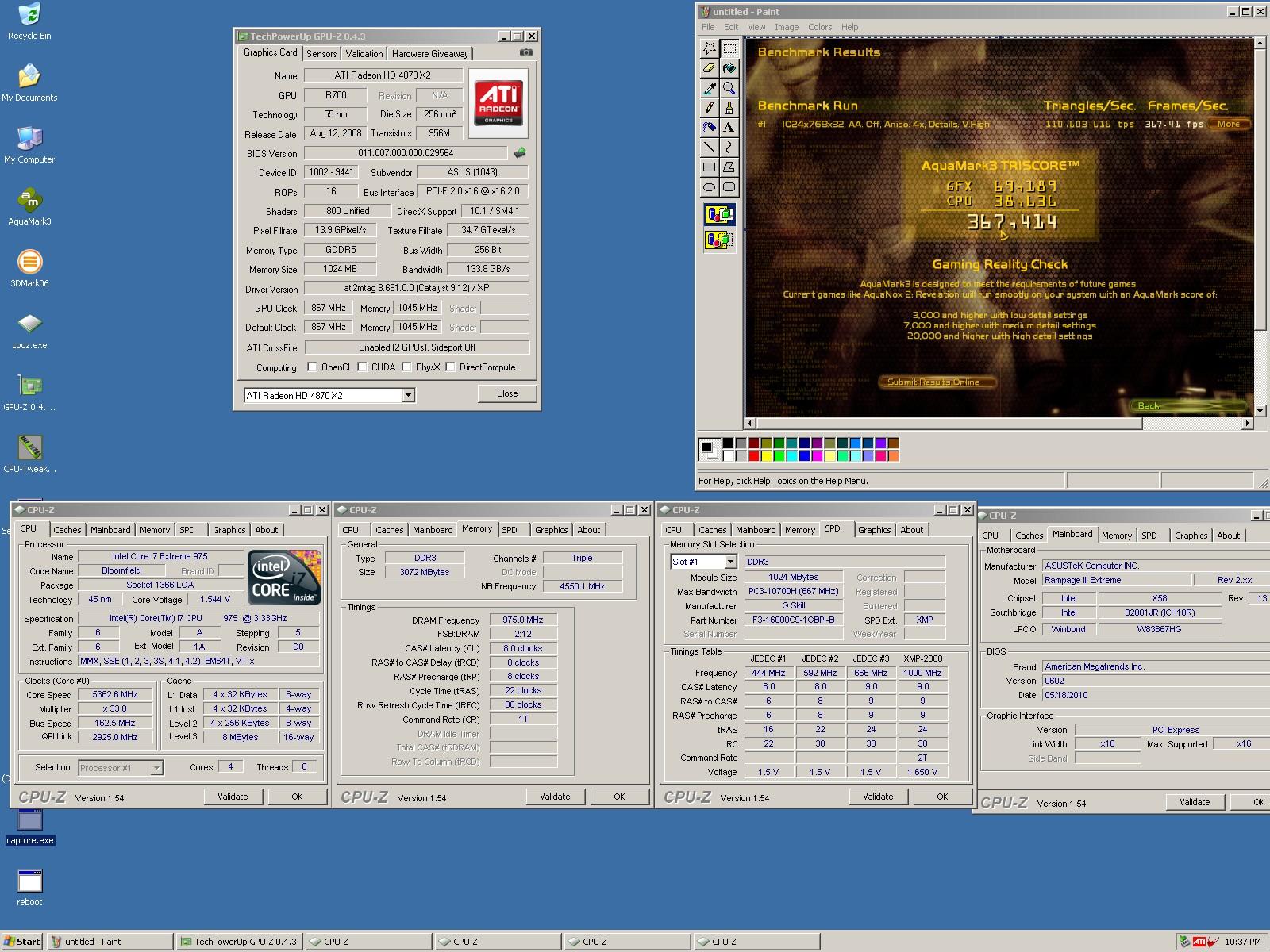Image resolution: width=1270 pixels, height=952 pixels.
Task: Switch to untitled - Paint taskbar button
Action: [x=110, y=942]
